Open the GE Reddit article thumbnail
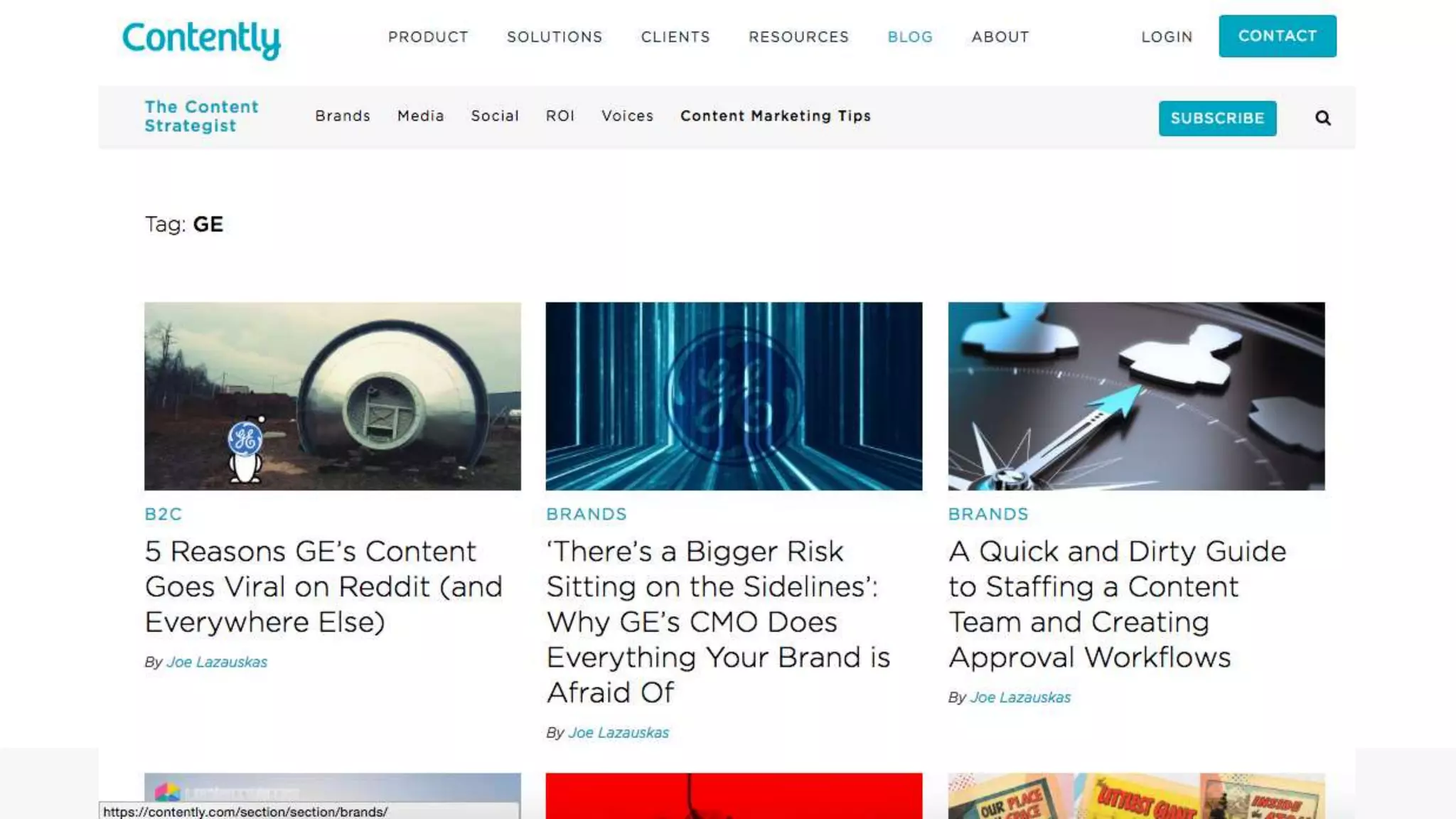The height and width of the screenshot is (819, 1456). (x=332, y=396)
